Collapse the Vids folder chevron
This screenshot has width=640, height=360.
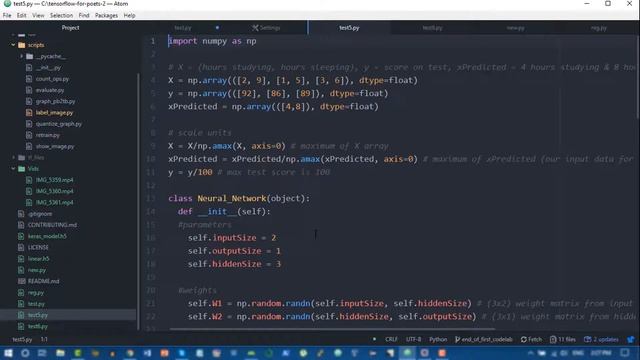13,169
